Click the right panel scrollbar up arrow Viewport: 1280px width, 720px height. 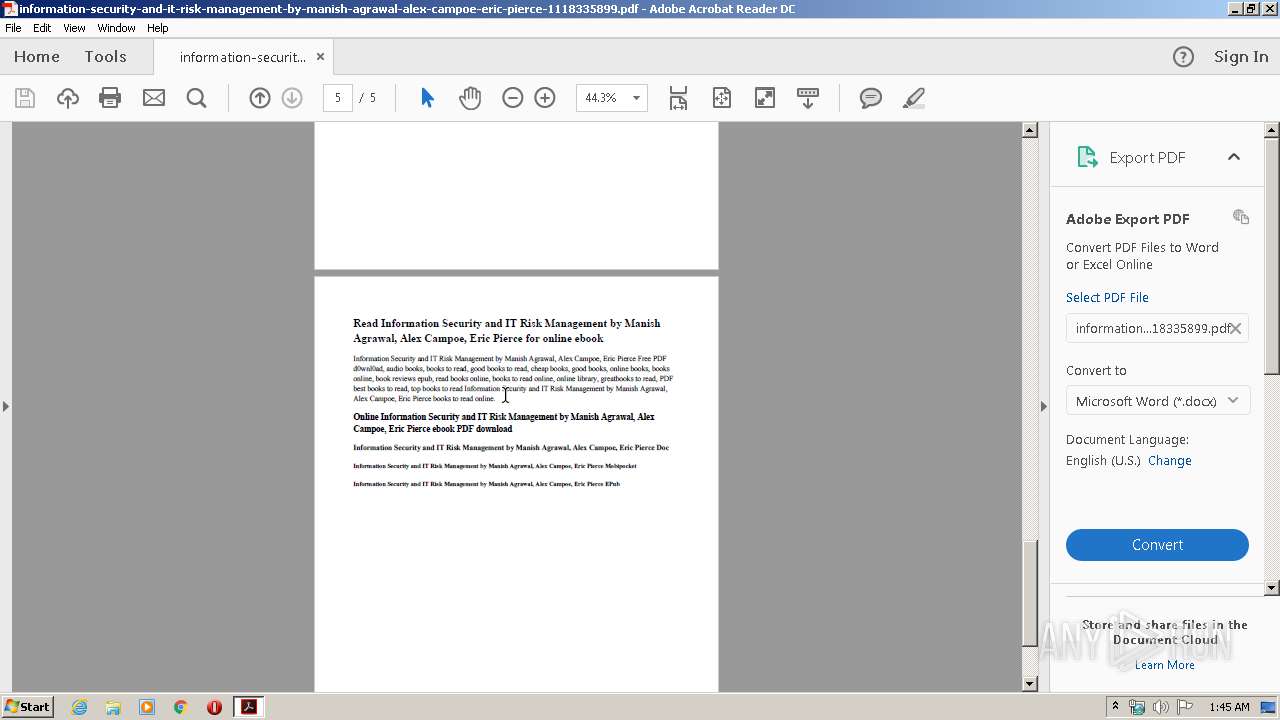point(1272,130)
